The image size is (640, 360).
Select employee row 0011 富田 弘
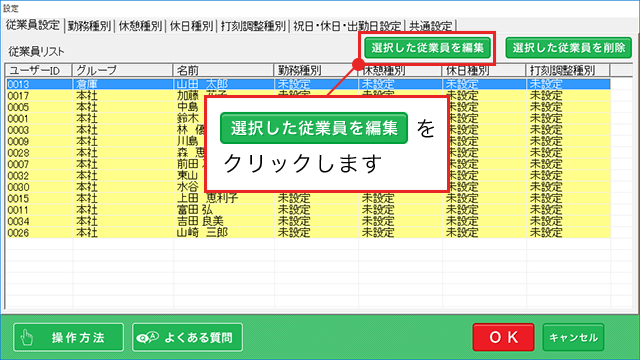308,210
